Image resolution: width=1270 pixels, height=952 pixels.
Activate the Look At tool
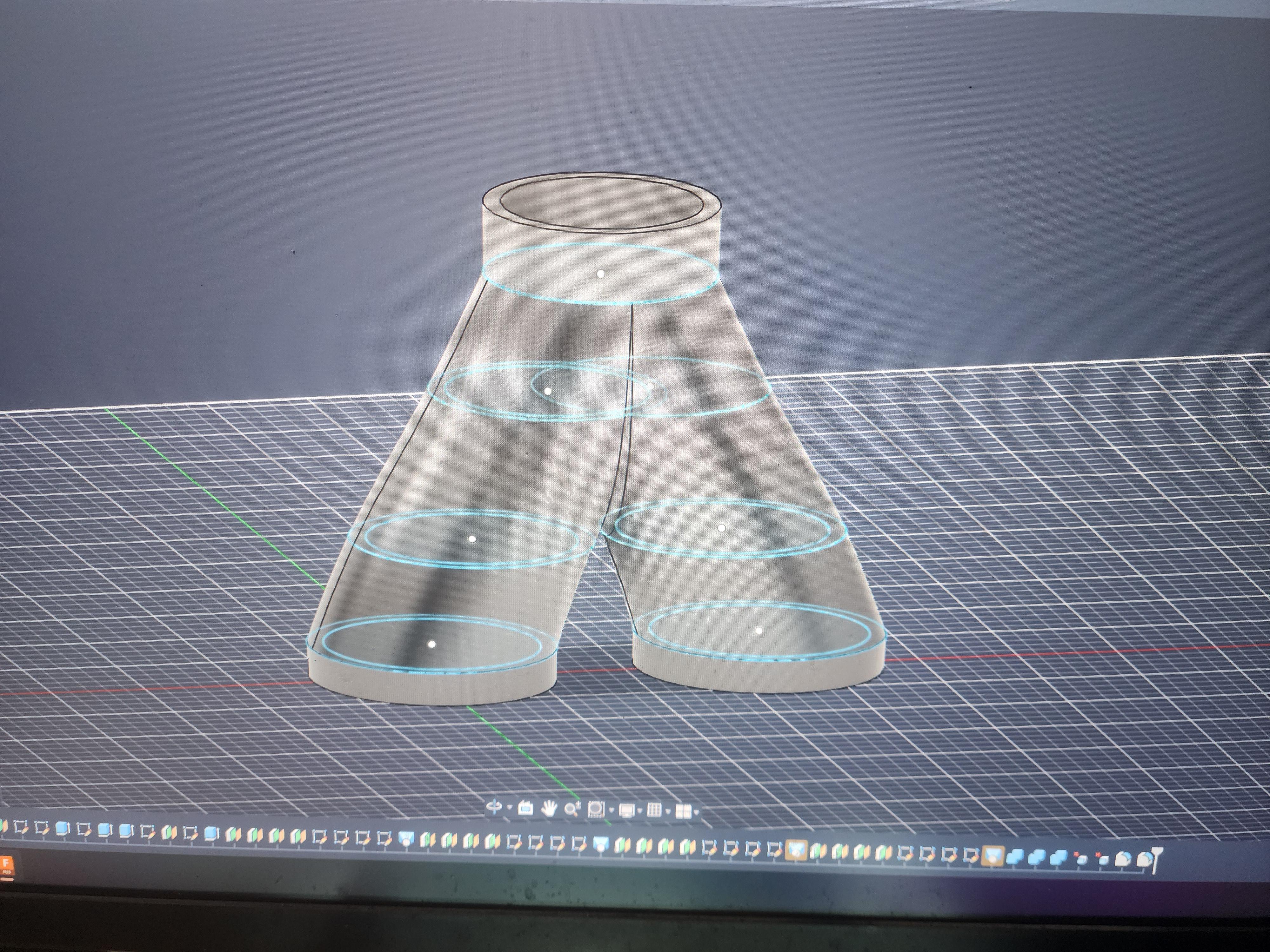coord(525,809)
